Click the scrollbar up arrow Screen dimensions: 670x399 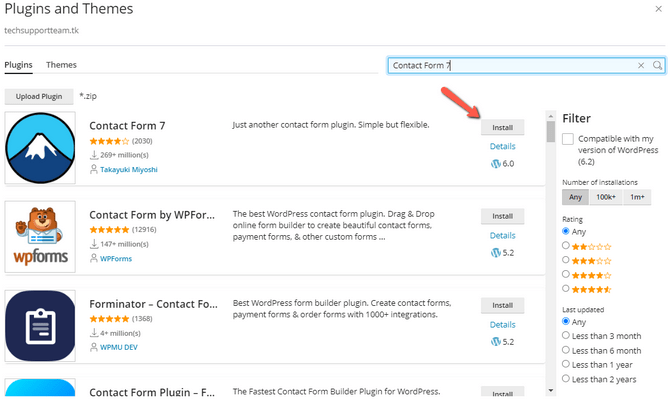point(551,116)
